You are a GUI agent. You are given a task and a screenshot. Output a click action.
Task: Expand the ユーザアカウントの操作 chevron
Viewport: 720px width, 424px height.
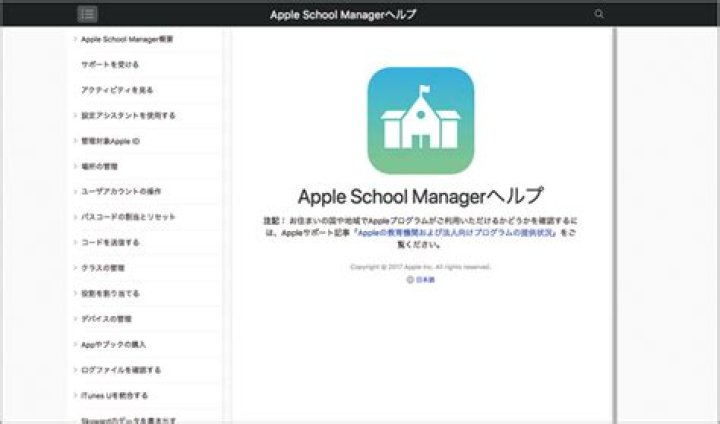coord(75,192)
